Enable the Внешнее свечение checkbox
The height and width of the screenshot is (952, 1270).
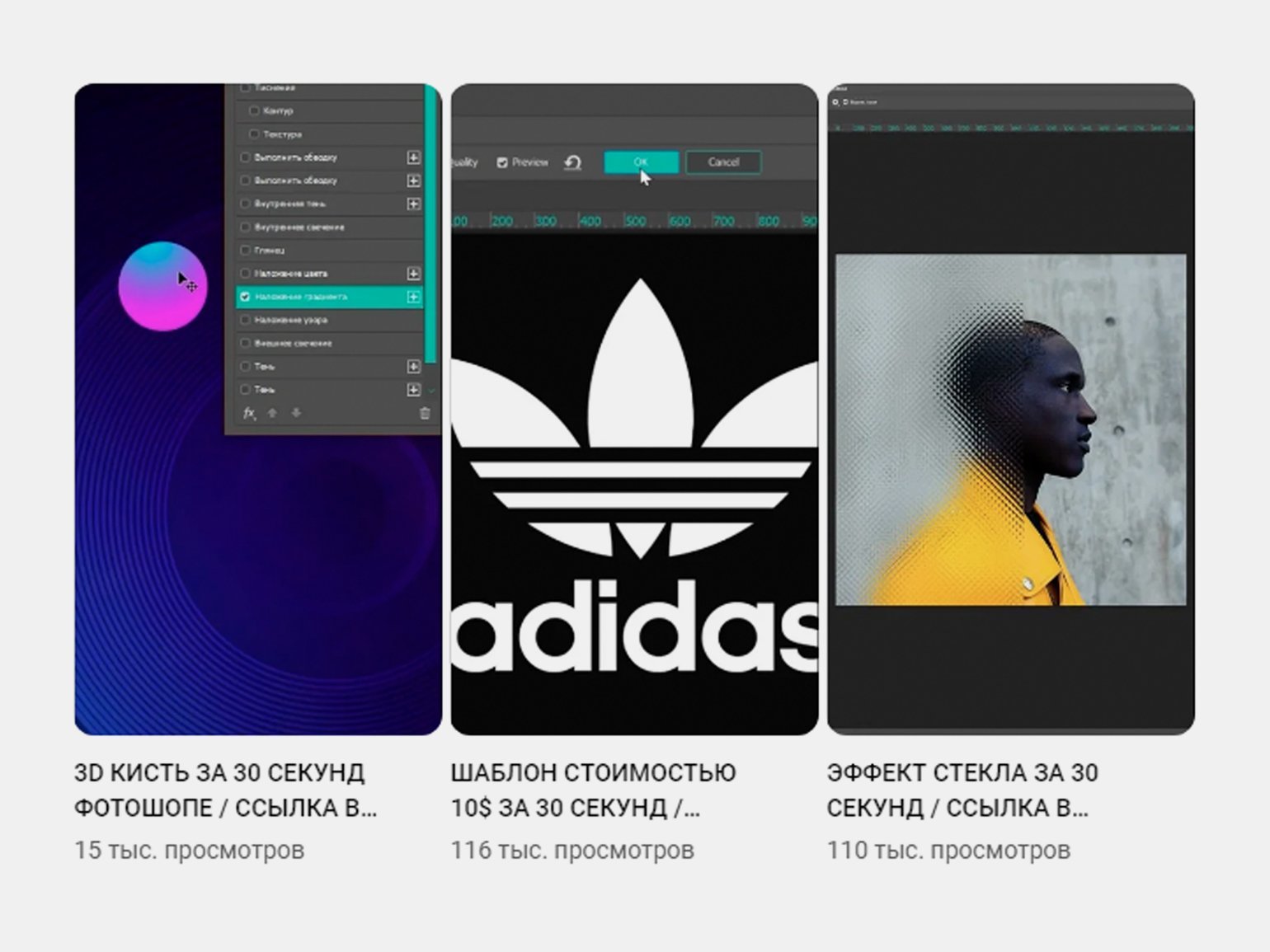click(245, 343)
